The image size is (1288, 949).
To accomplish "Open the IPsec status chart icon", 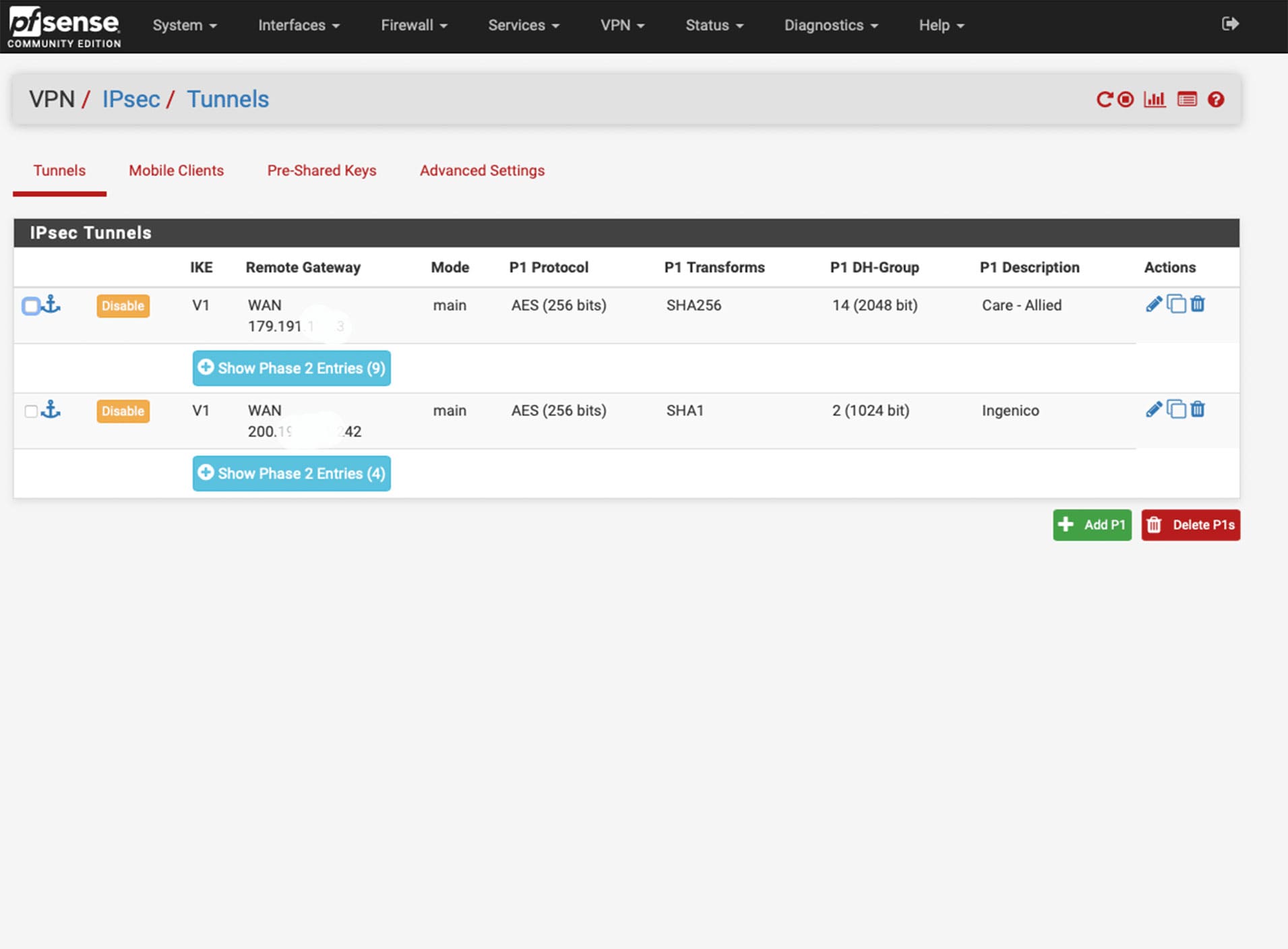I will 1155,100.
